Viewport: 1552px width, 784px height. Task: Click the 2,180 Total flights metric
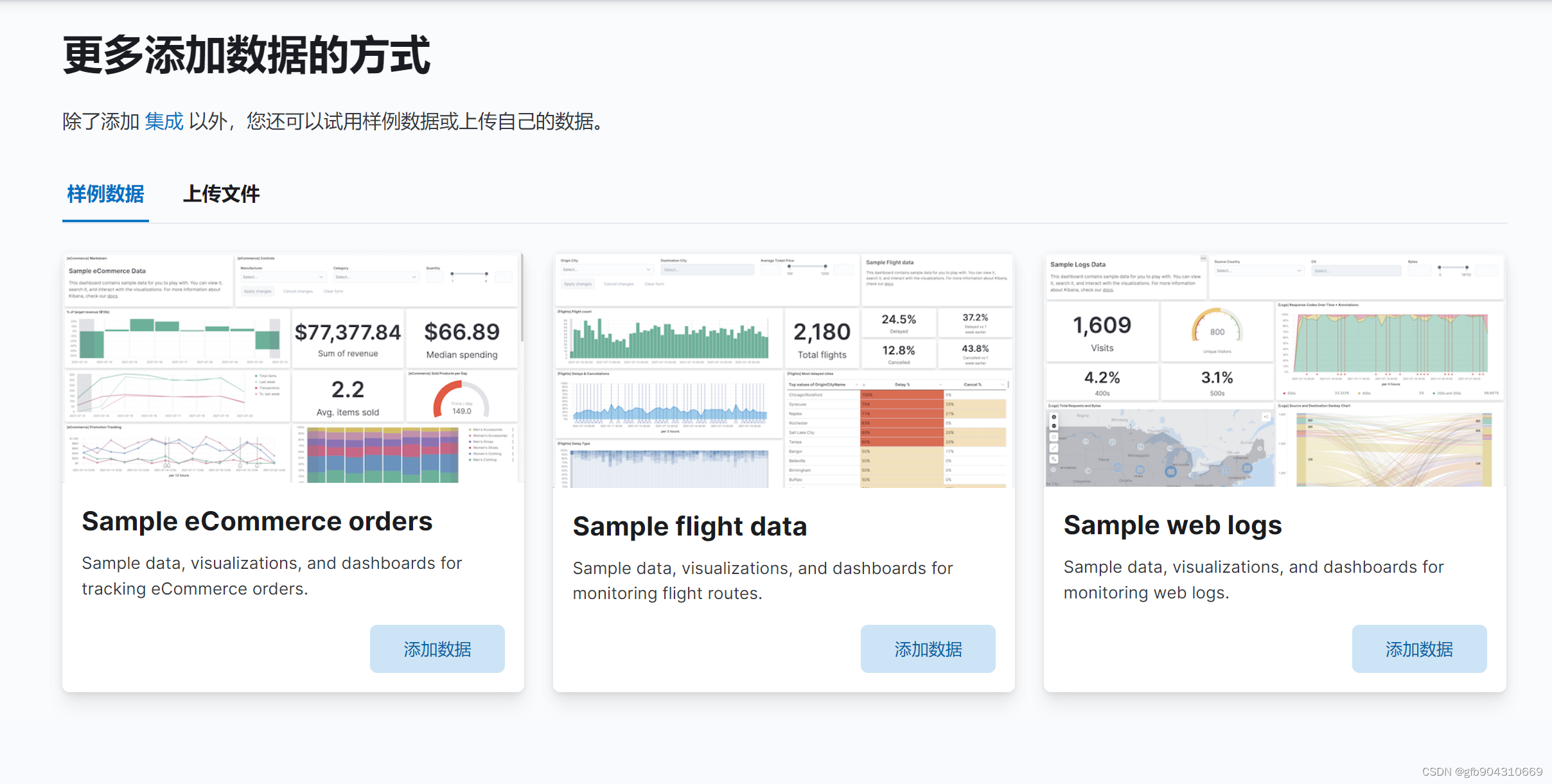click(822, 340)
